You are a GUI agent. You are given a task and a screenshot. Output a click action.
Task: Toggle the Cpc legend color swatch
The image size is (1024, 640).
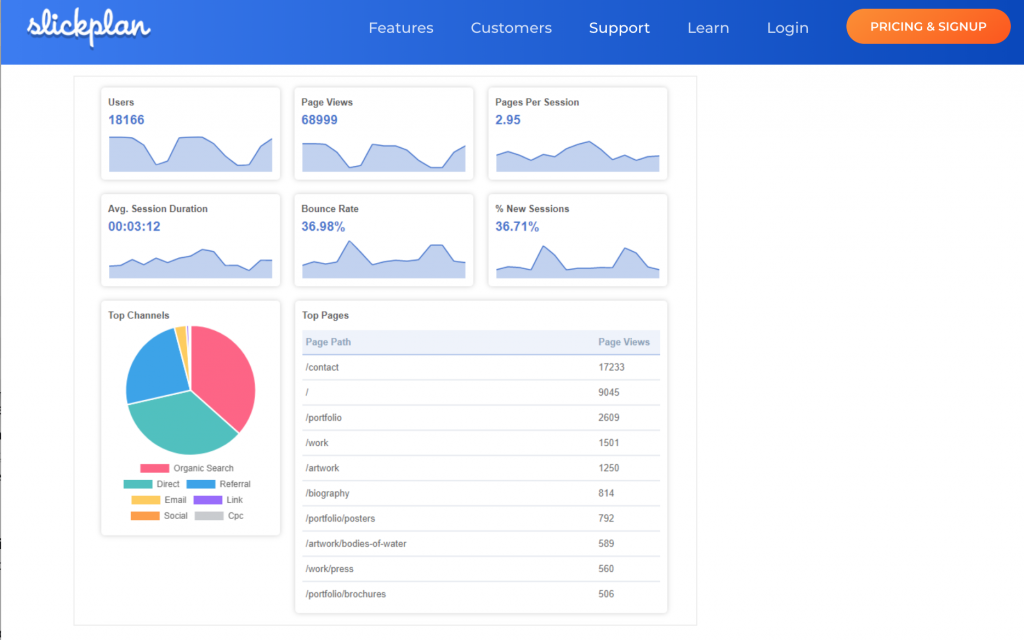tap(208, 516)
